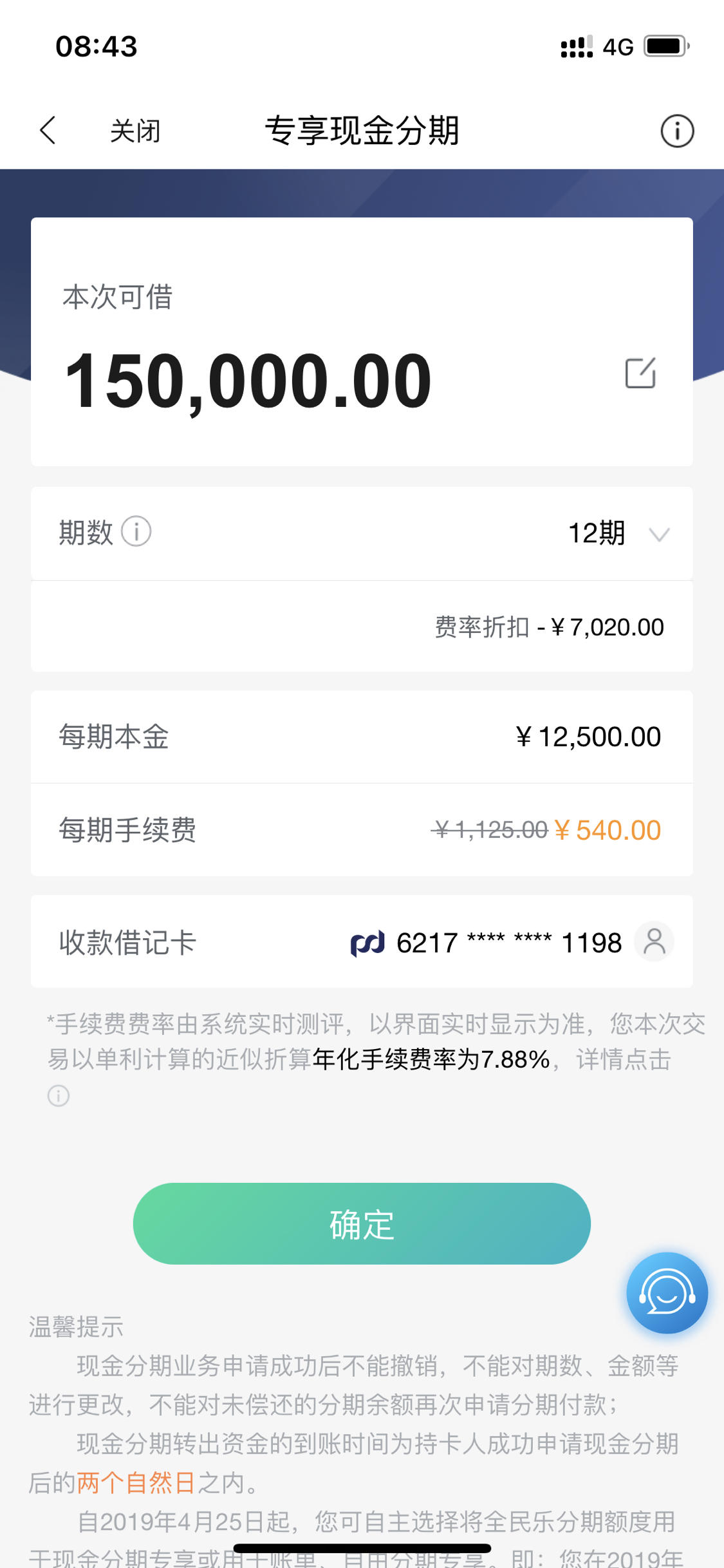Tap the 每期本金 ¥12,500.00 row
This screenshot has height=1568, width=724.
(362, 737)
